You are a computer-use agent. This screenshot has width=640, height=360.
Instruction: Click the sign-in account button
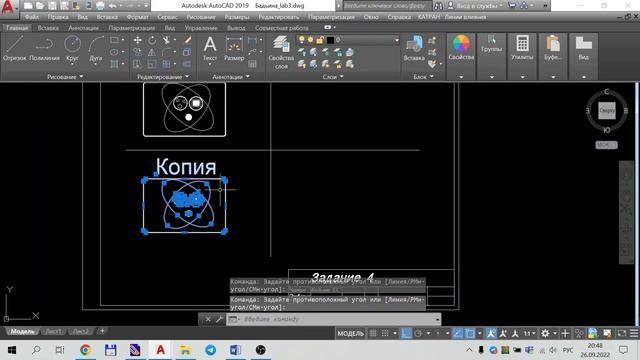point(475,6)
